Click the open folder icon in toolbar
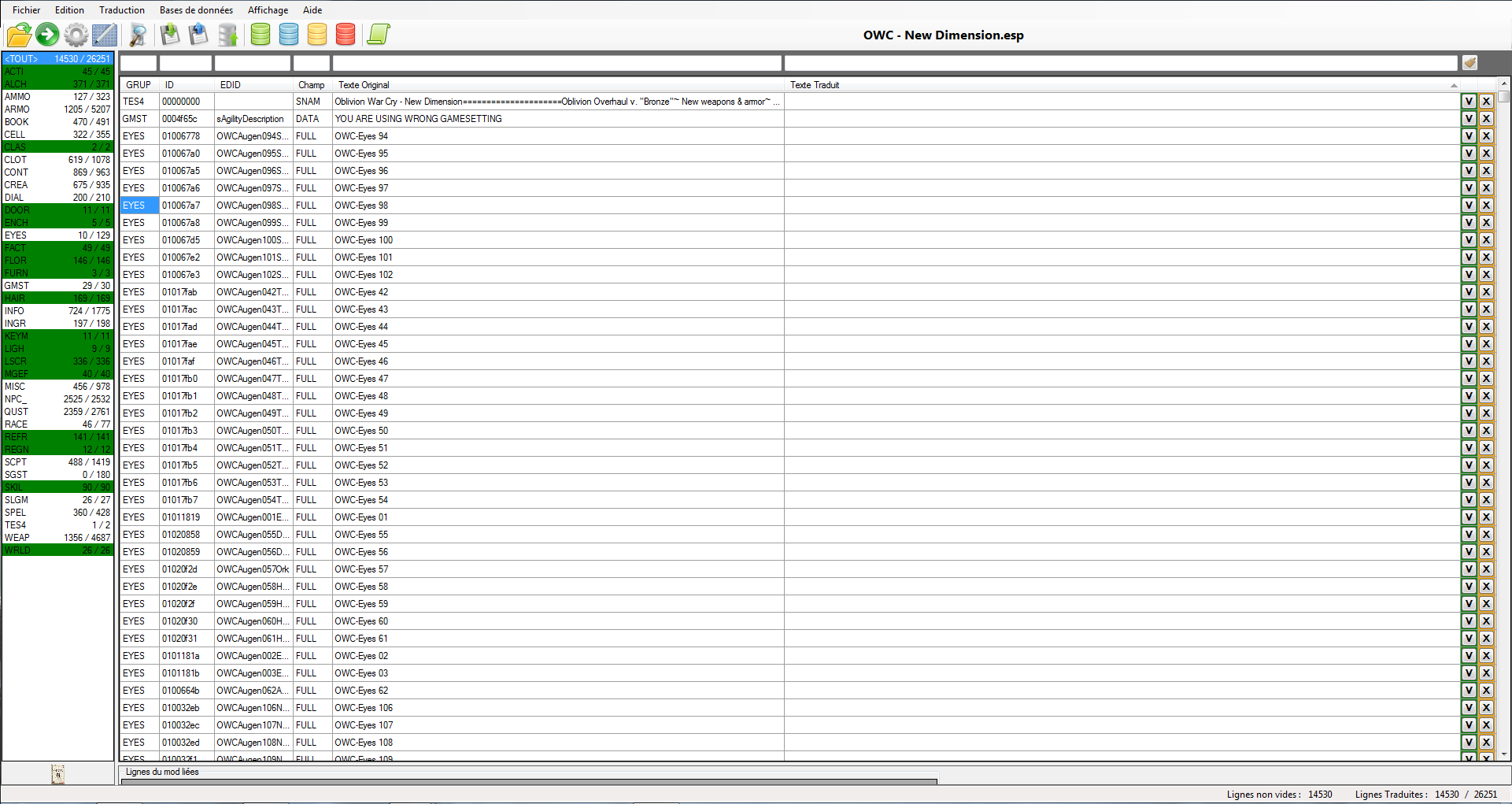The image size is (1512, 804). (19, 35)
